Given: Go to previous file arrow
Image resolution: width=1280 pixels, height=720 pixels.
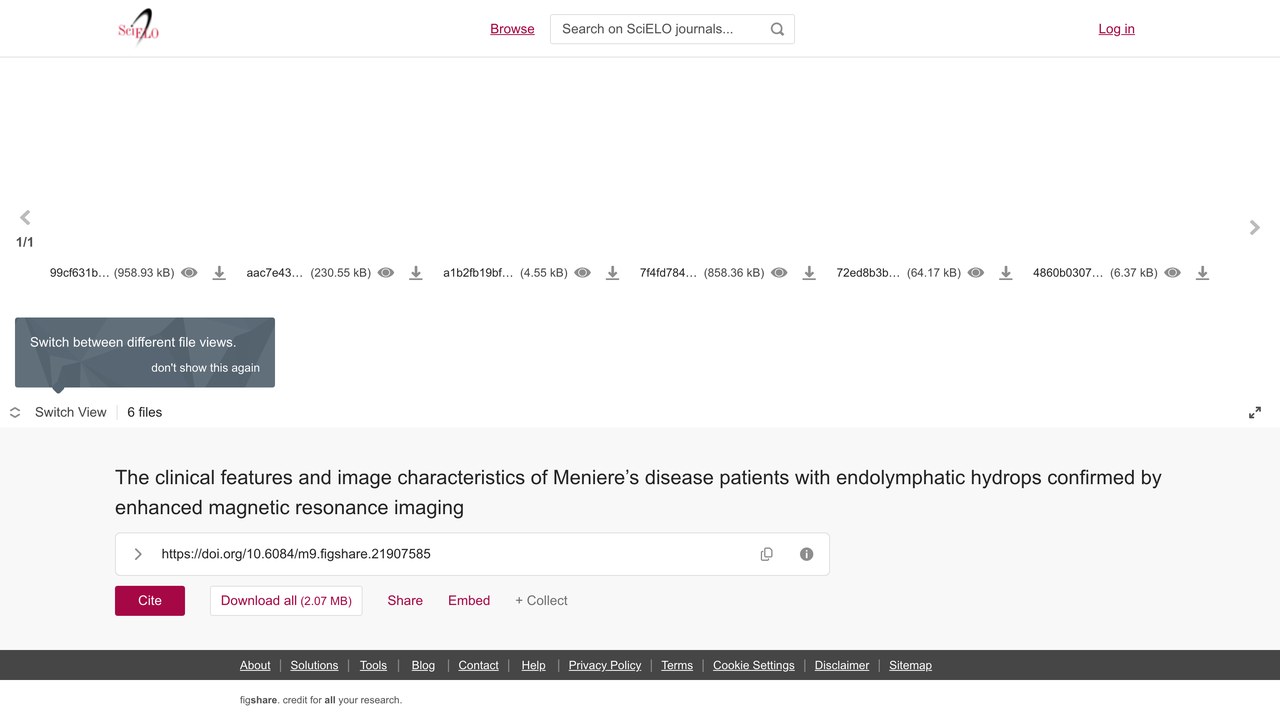Looking at the screenshot, I should click(25, 217).
